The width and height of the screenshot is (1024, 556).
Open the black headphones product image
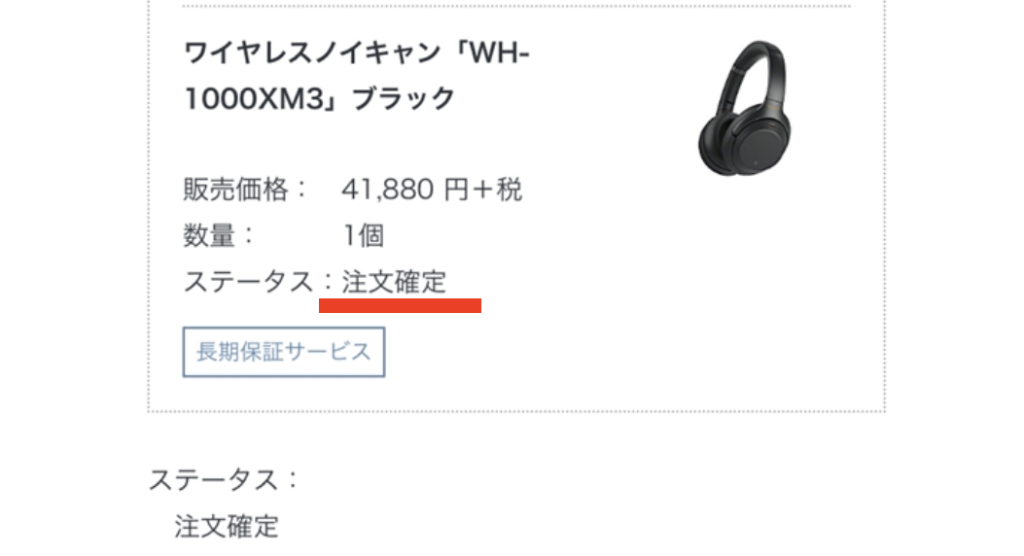point(744,108)
